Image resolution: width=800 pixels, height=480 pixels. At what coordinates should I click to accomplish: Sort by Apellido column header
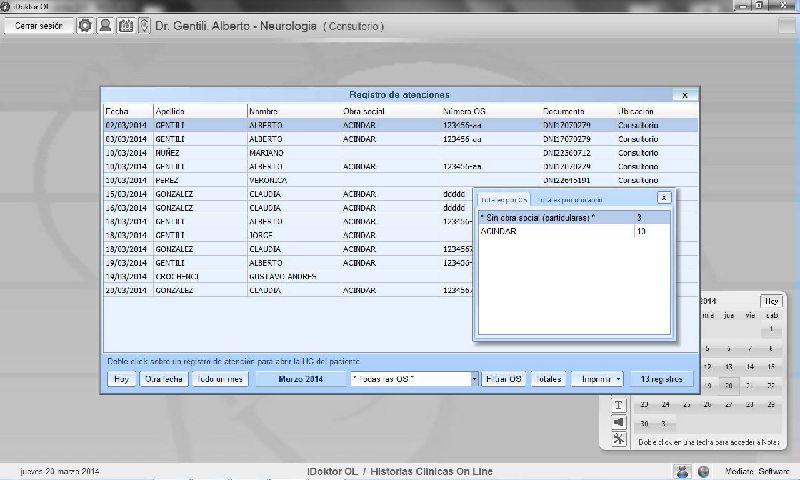[x=200, y=111]
